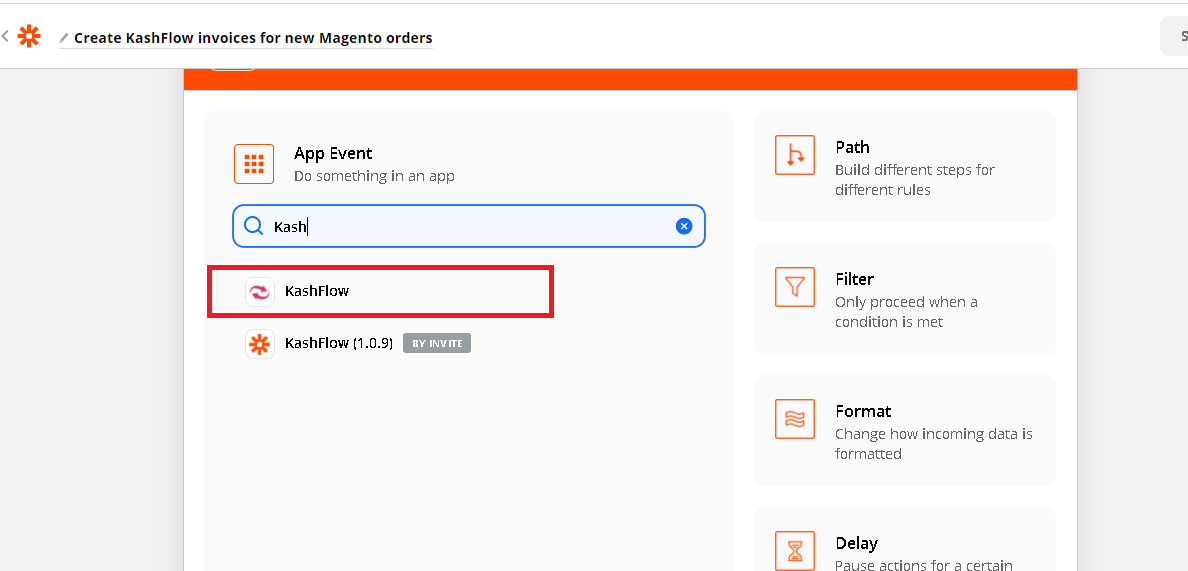
Task: Open the Path step title
Action: pyautogui.click(x=852, y=147)
